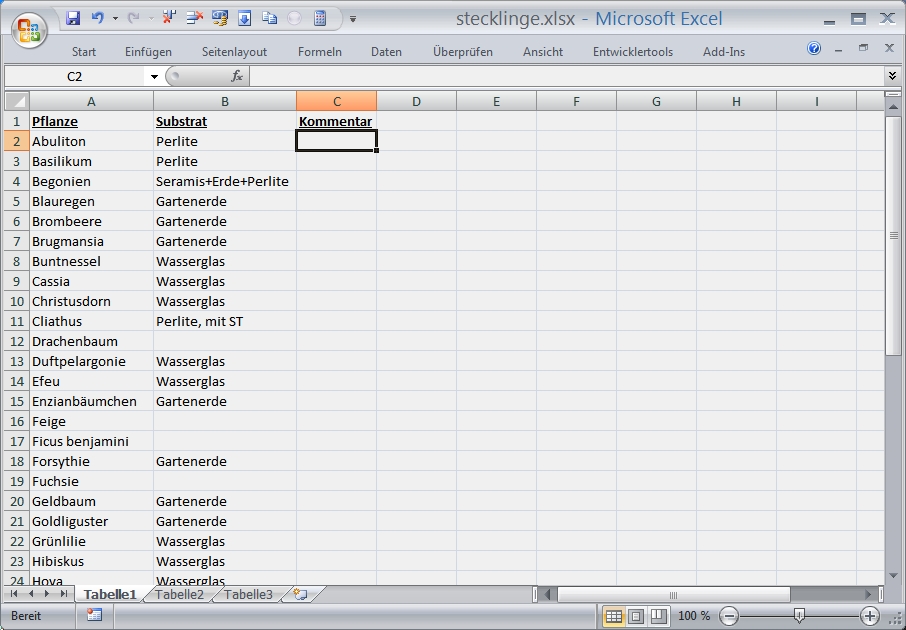Open Excel help via question mark icon

click(814, 49)
